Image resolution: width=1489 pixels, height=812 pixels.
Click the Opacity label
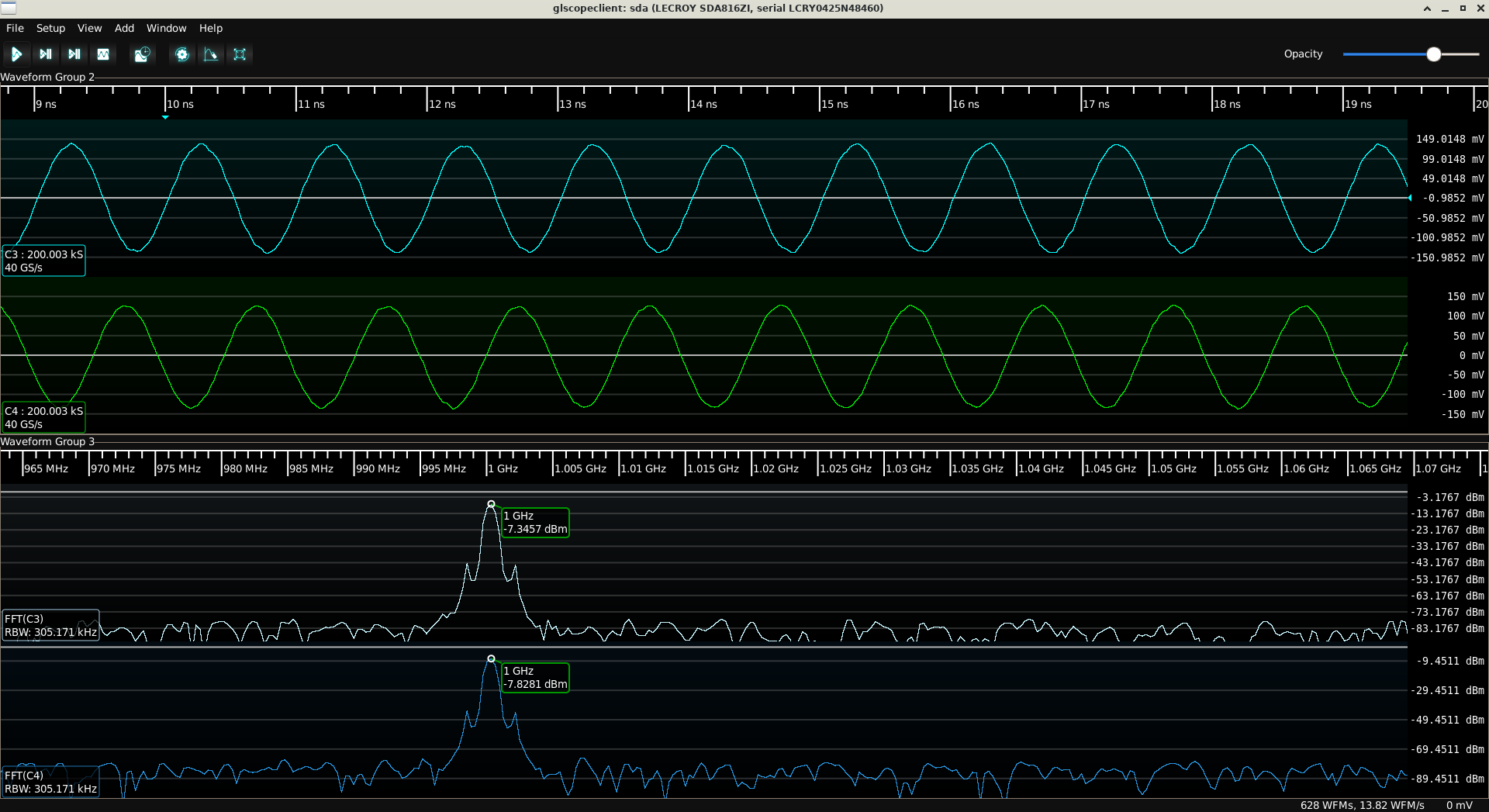(x=1303, y=54)
